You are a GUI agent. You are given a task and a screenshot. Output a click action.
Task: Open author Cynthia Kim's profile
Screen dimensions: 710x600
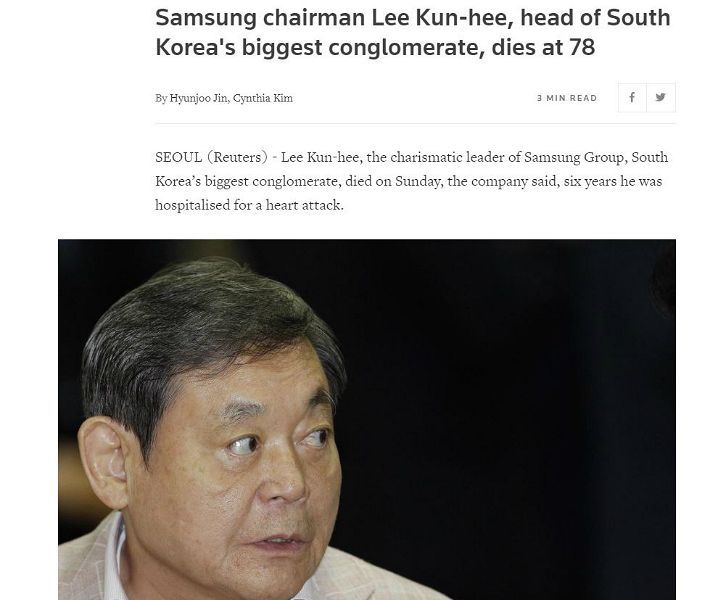coord(263,98)
